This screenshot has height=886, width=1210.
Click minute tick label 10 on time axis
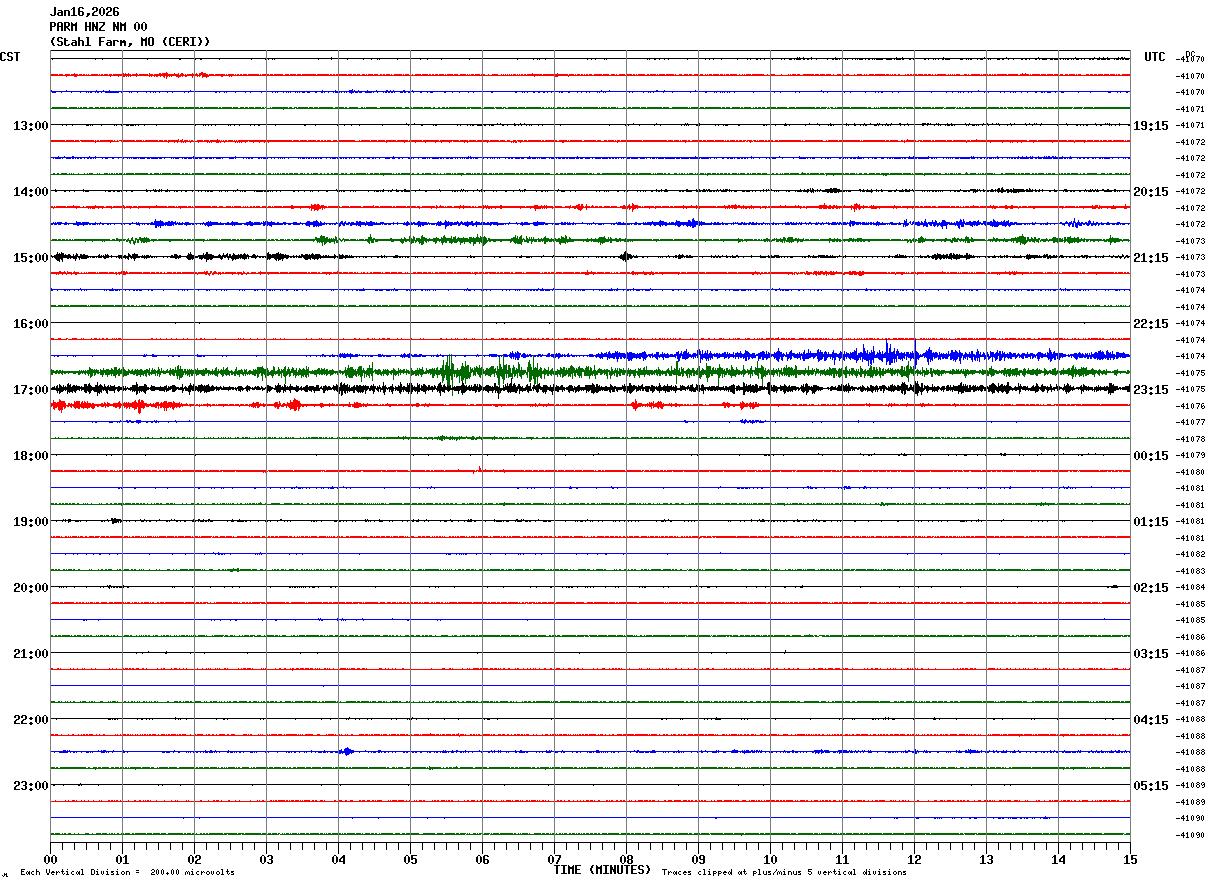point(770,860)
